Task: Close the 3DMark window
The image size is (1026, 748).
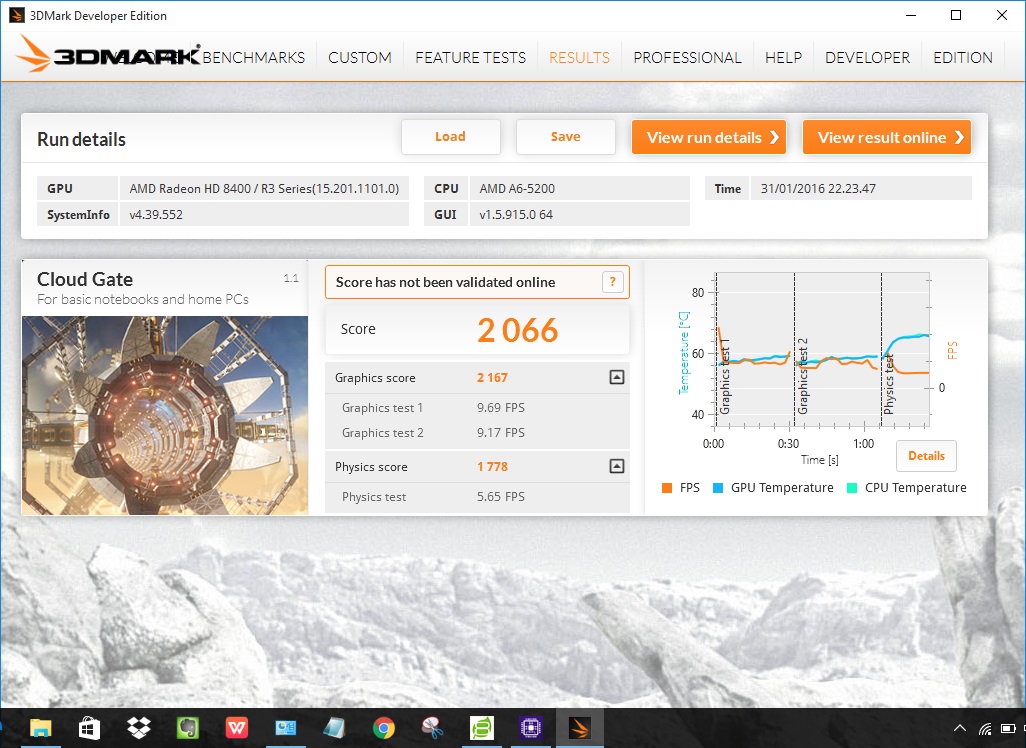Action: click(x=1002, y=15)
